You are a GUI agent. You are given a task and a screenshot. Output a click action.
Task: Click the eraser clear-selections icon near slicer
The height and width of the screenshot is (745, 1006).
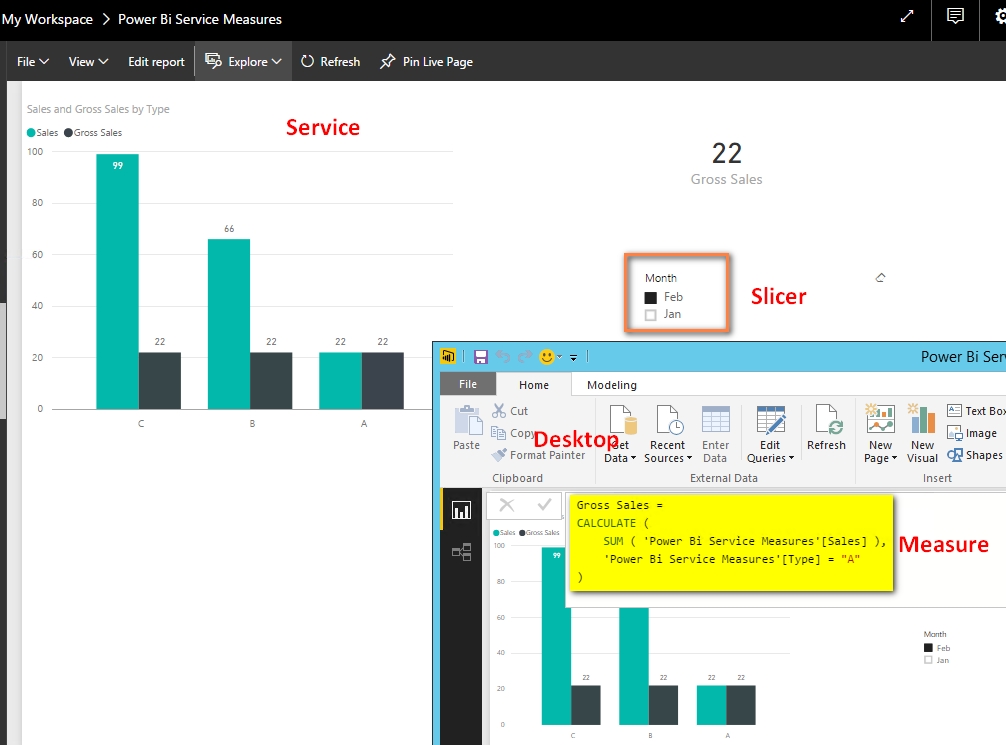(880, 277)
